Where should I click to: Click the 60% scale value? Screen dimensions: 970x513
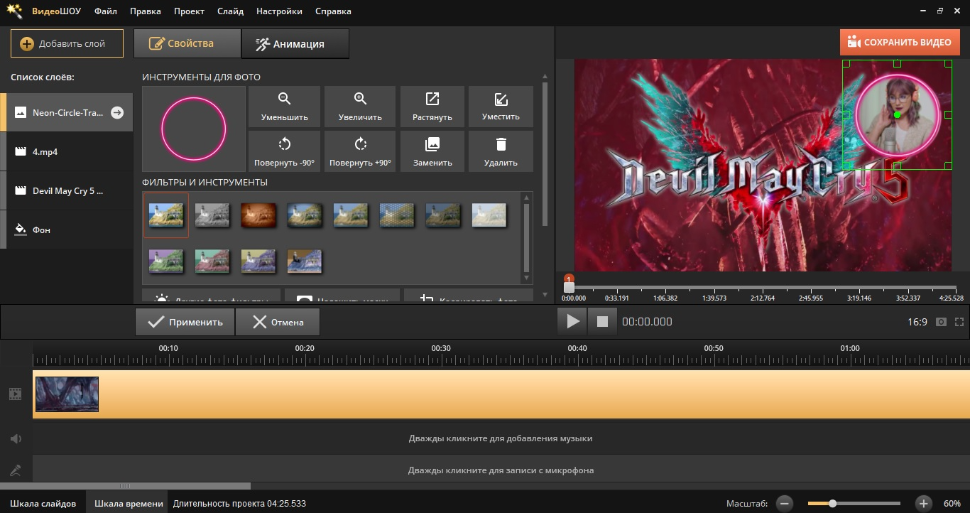tap(951, 503)
